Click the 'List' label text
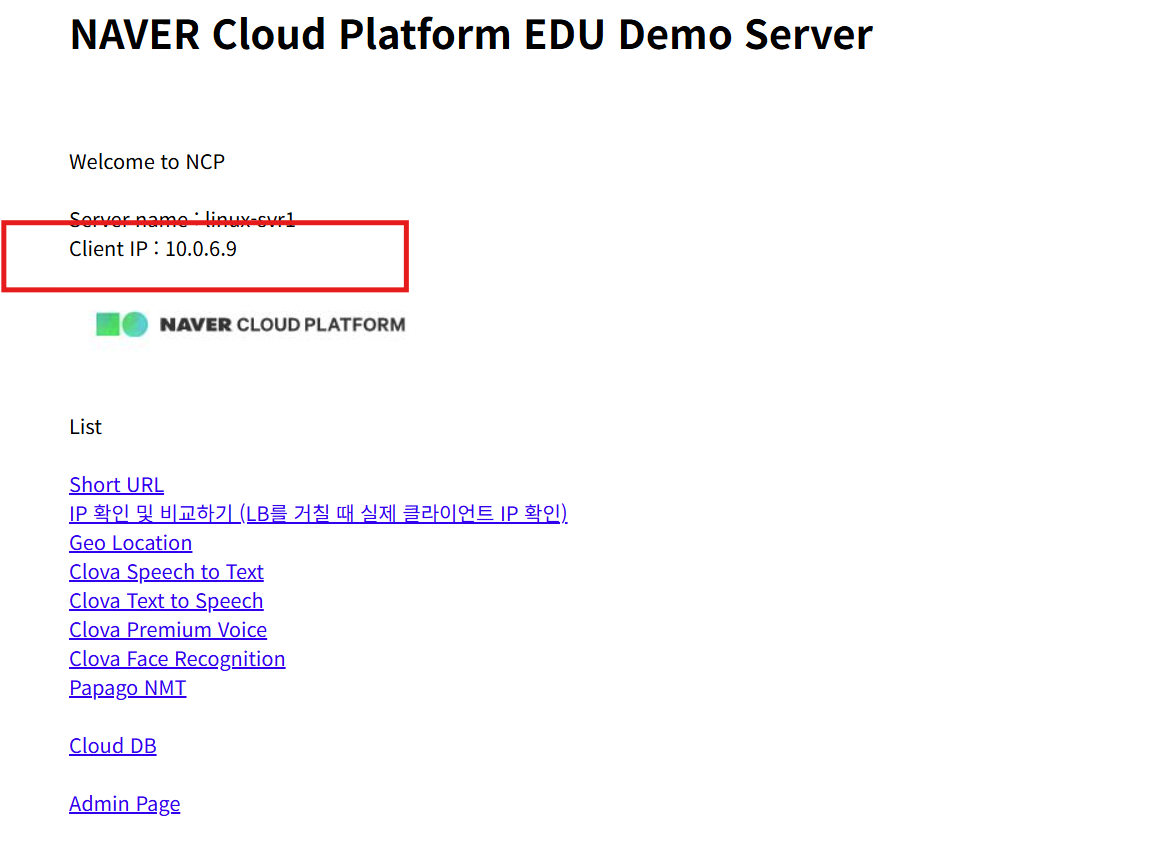Screen dimensions: 1166x847 pos(85,427)
